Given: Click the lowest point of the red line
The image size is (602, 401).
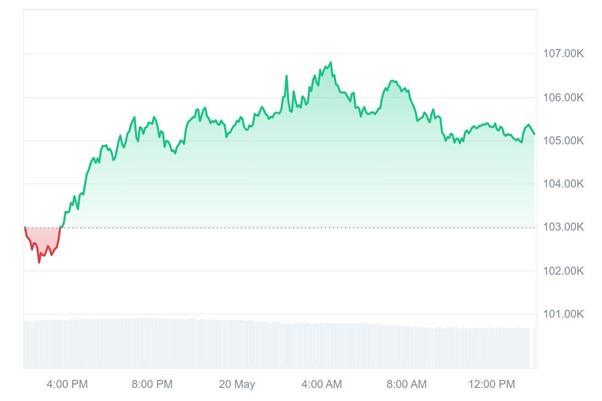Looking at the screenshot, I should 39,262.
